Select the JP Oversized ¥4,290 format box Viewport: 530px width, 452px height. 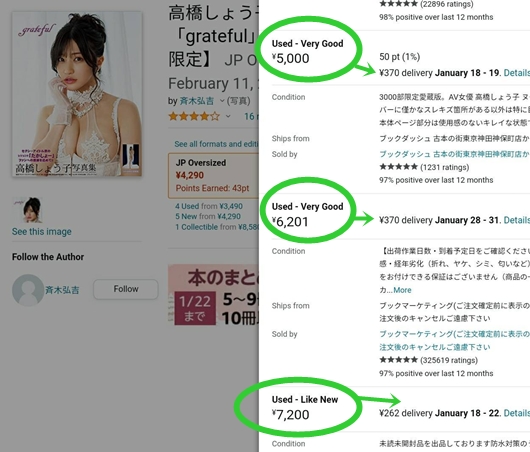pyautogui.click(x=214, y=175)
